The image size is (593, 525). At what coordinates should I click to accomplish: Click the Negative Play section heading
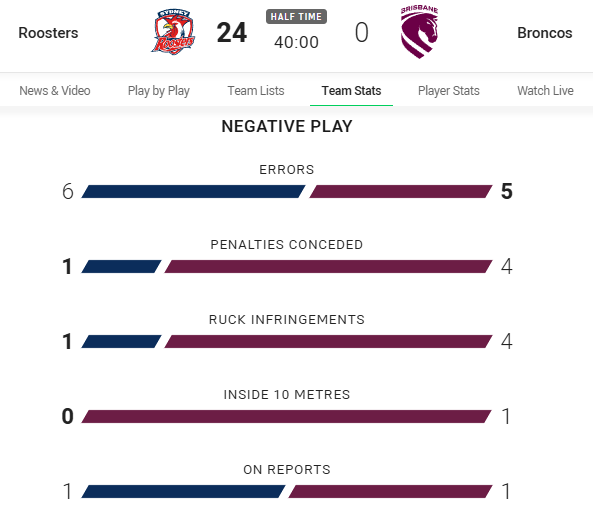coord(287,126)
